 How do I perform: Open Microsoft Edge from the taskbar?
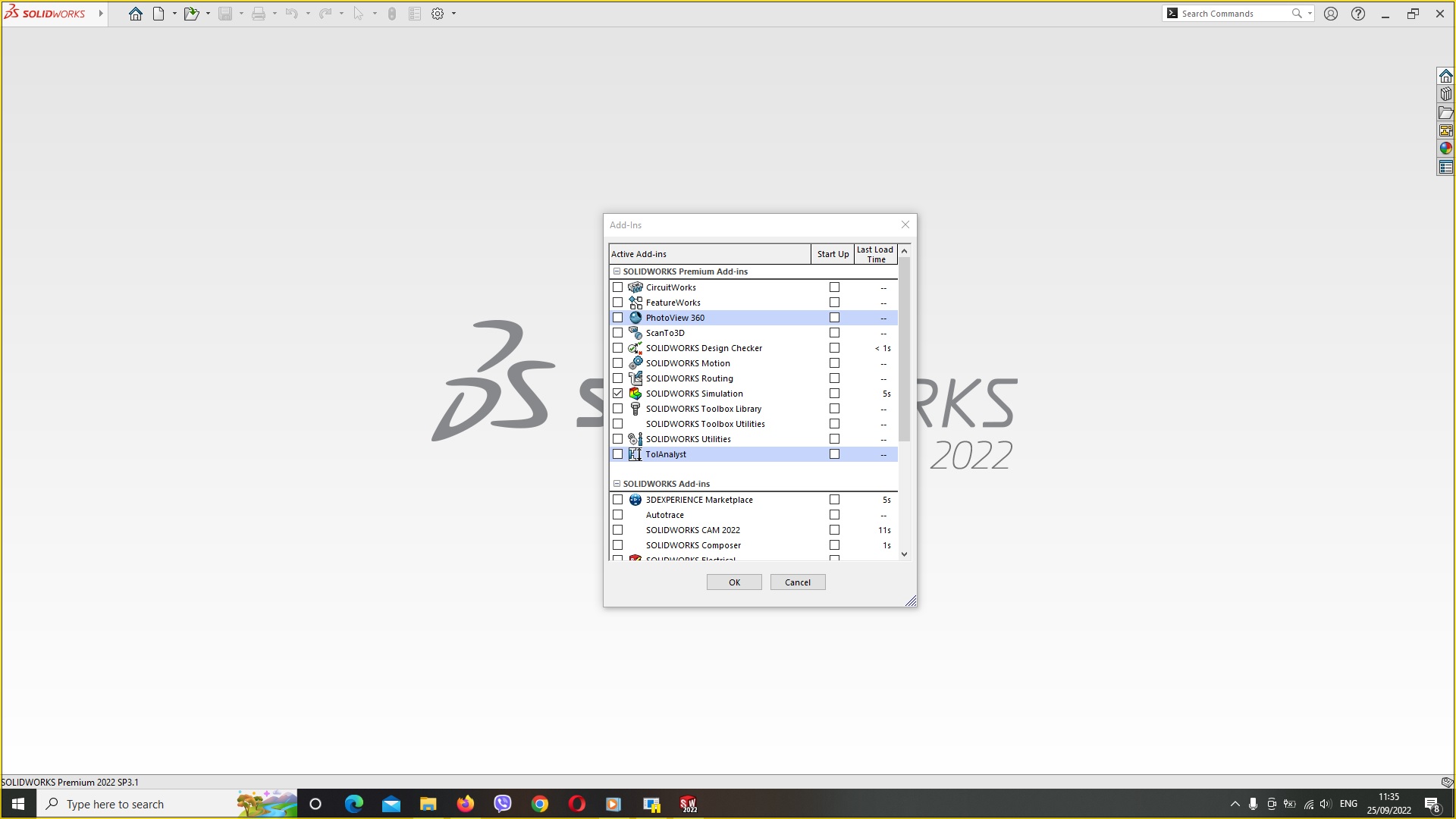[354, 804]
